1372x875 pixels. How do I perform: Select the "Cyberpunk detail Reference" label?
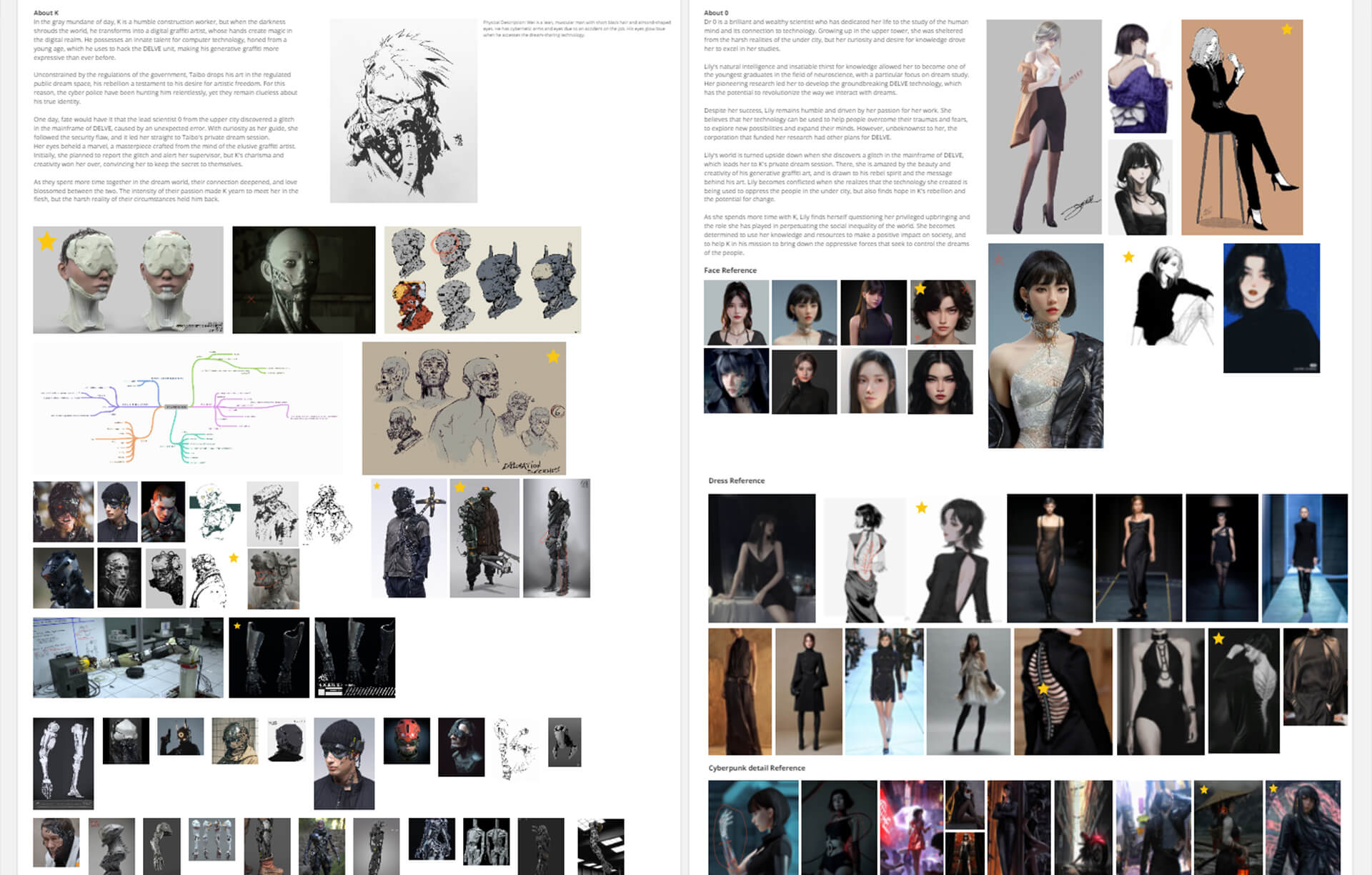click(x=756, y=768)
